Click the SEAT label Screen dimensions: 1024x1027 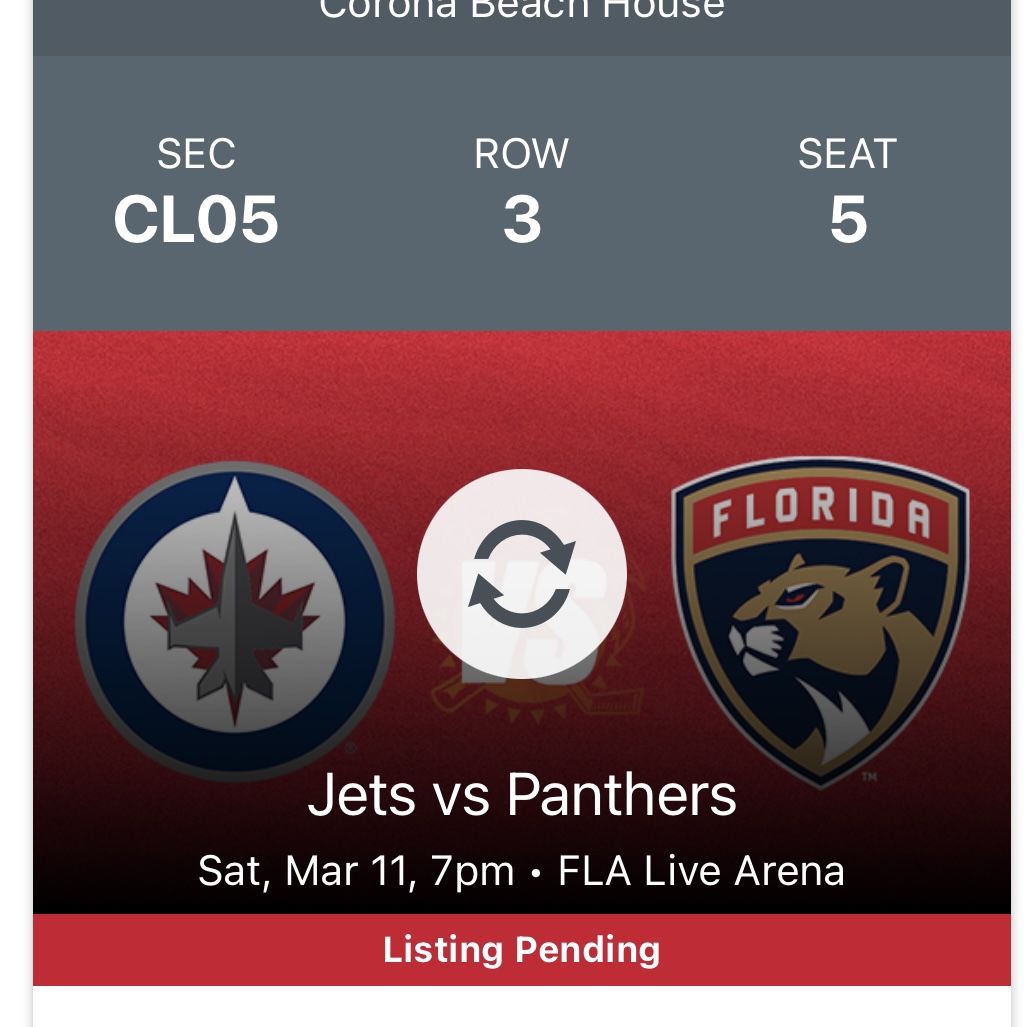point(847,154)
